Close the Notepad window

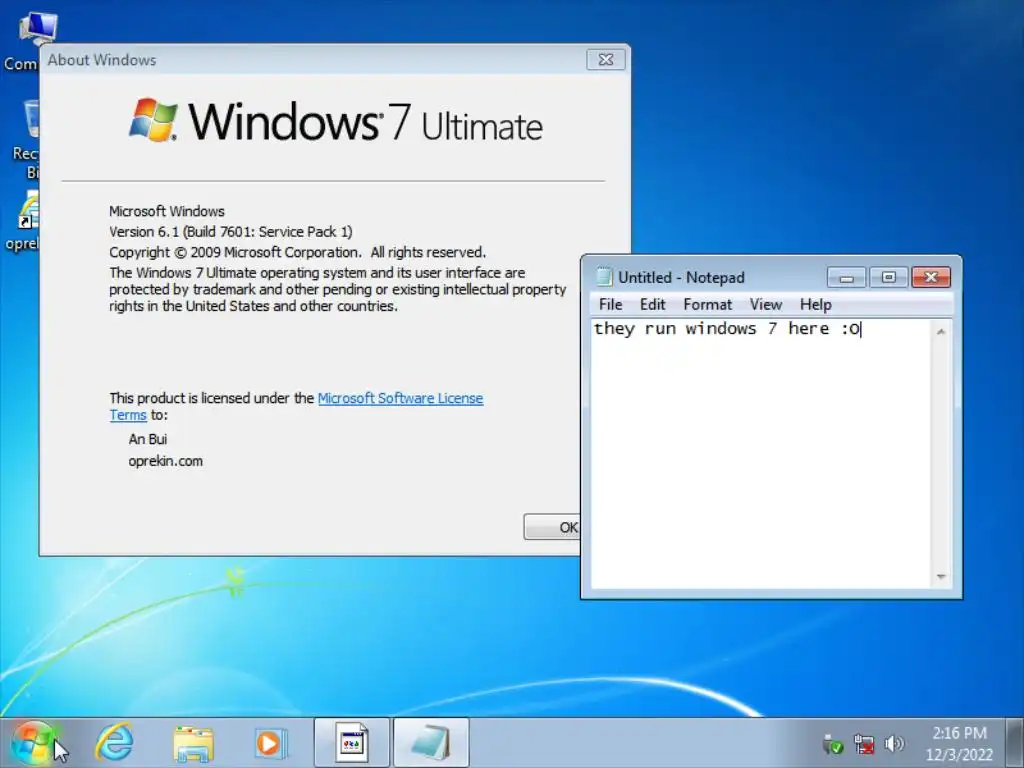(931, 278)
